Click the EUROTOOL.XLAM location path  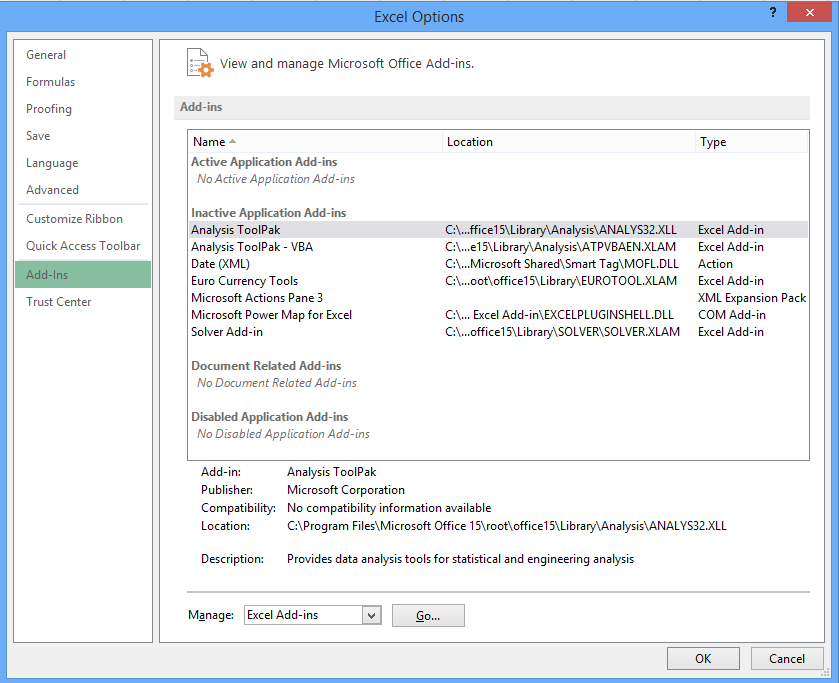coord(561,281)
